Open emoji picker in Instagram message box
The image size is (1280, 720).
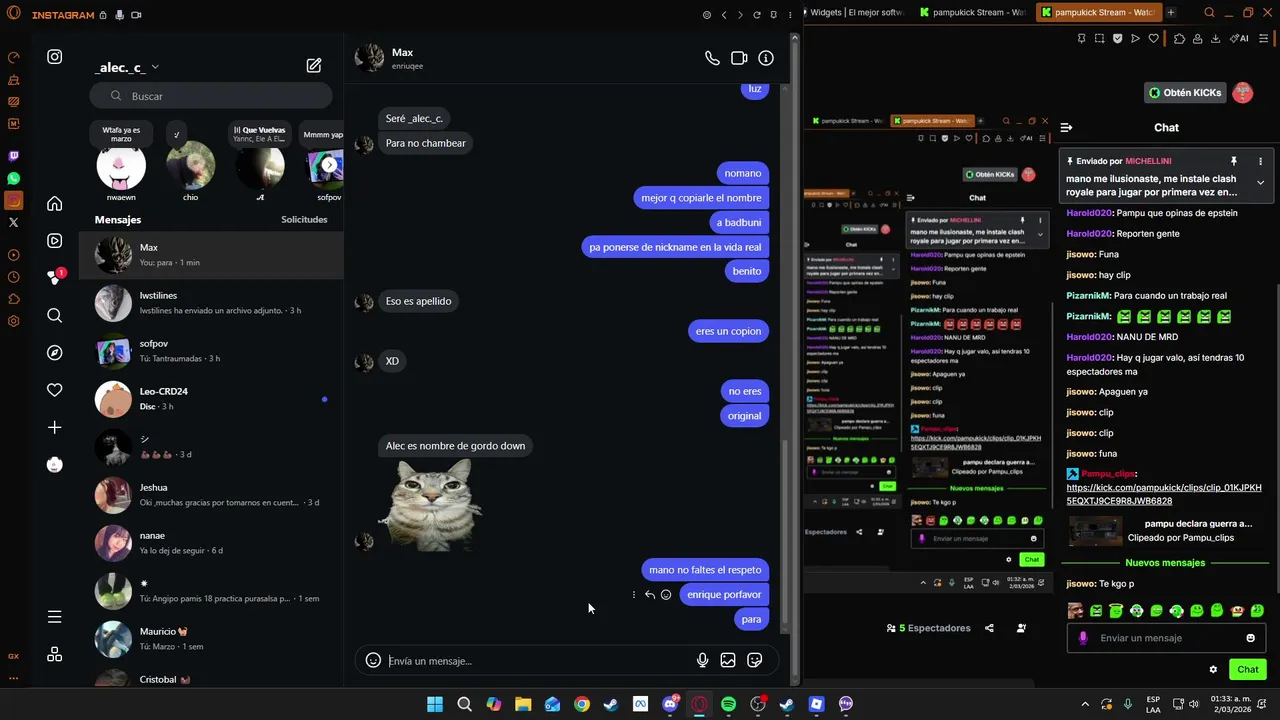tap(373, 660)
